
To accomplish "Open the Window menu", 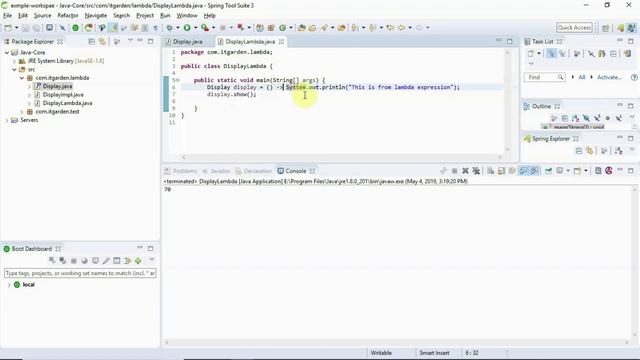I will tap(187, 16).
